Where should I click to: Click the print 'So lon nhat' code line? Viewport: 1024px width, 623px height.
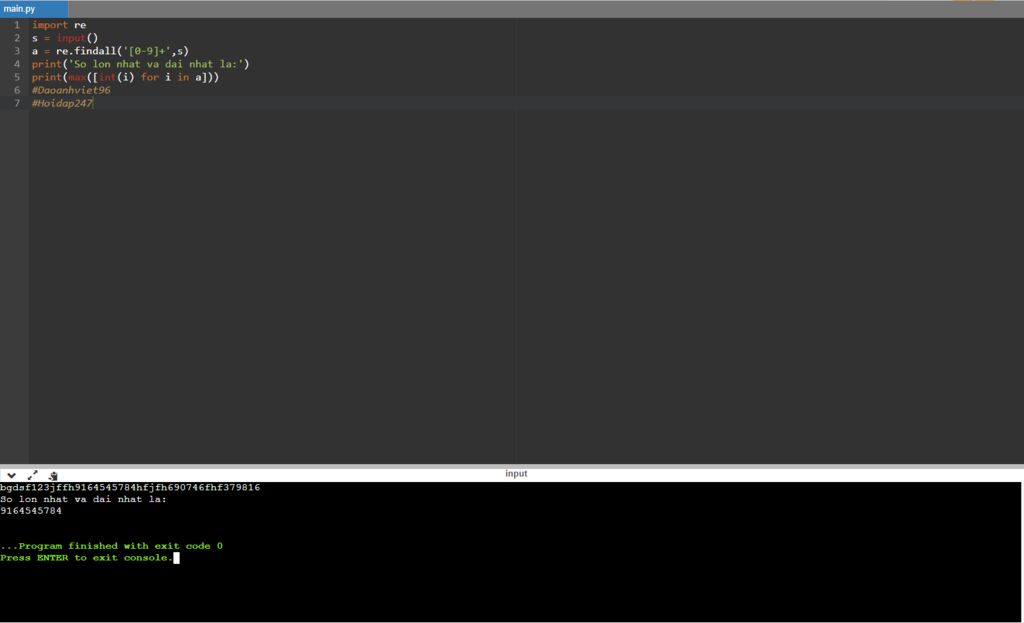pos(140,64)
